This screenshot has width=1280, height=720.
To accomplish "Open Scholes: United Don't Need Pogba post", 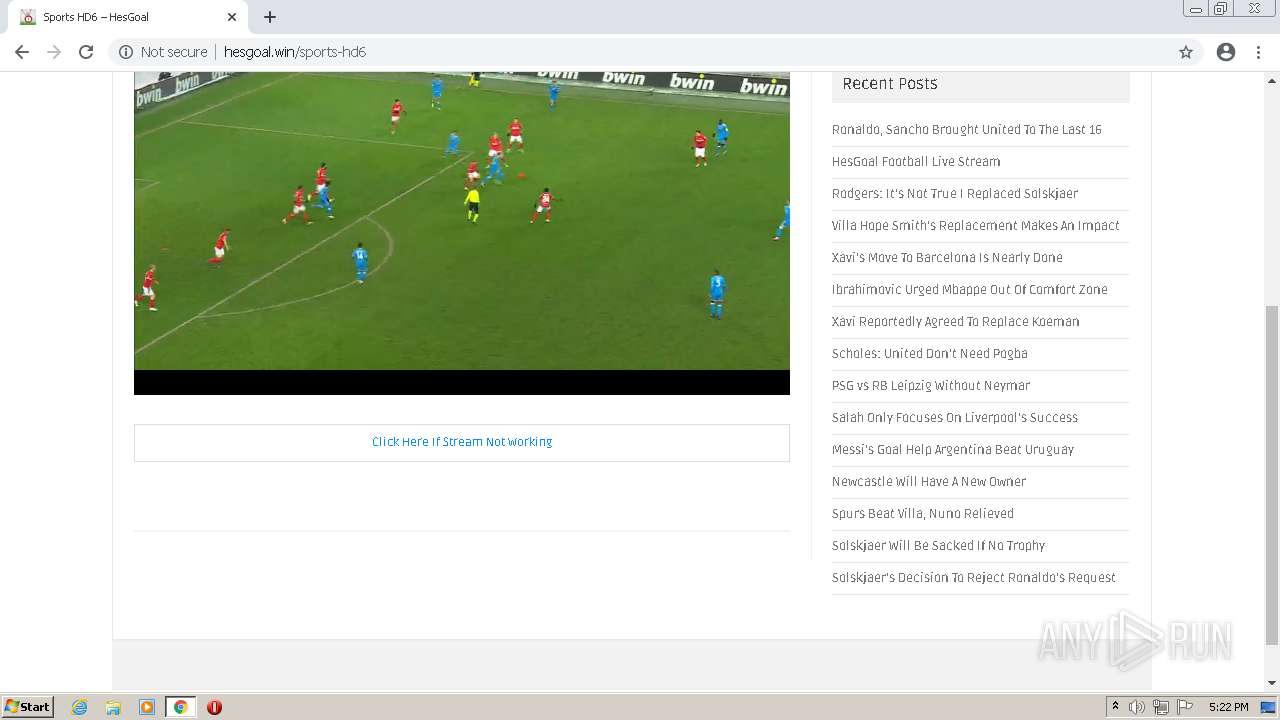I will click(930, 354).
